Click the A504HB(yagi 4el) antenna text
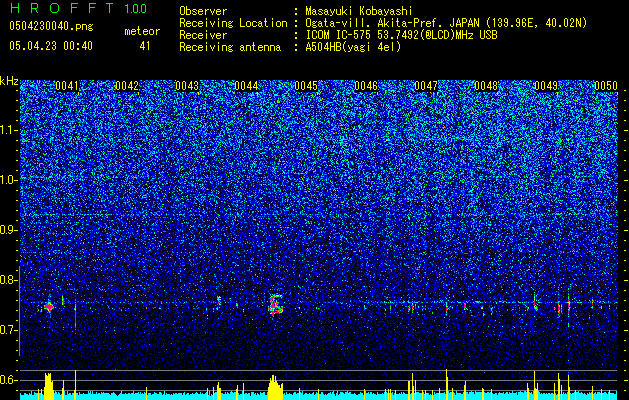 pos(353,47)
